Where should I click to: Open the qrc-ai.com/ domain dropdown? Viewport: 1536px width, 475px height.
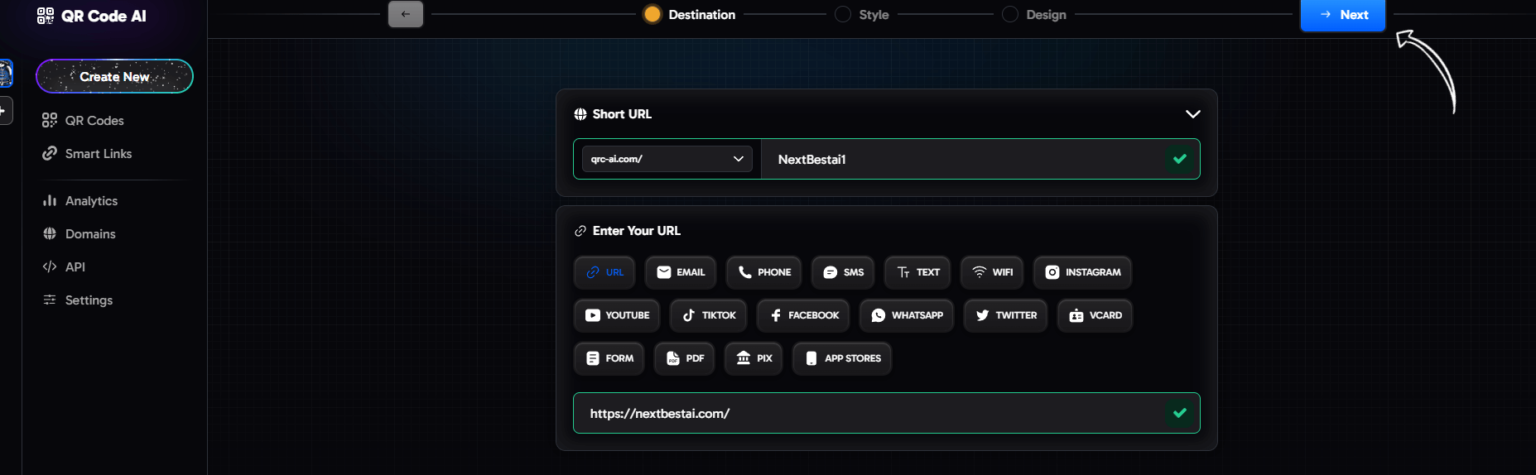pyautogui.click(x=667, y=159)
